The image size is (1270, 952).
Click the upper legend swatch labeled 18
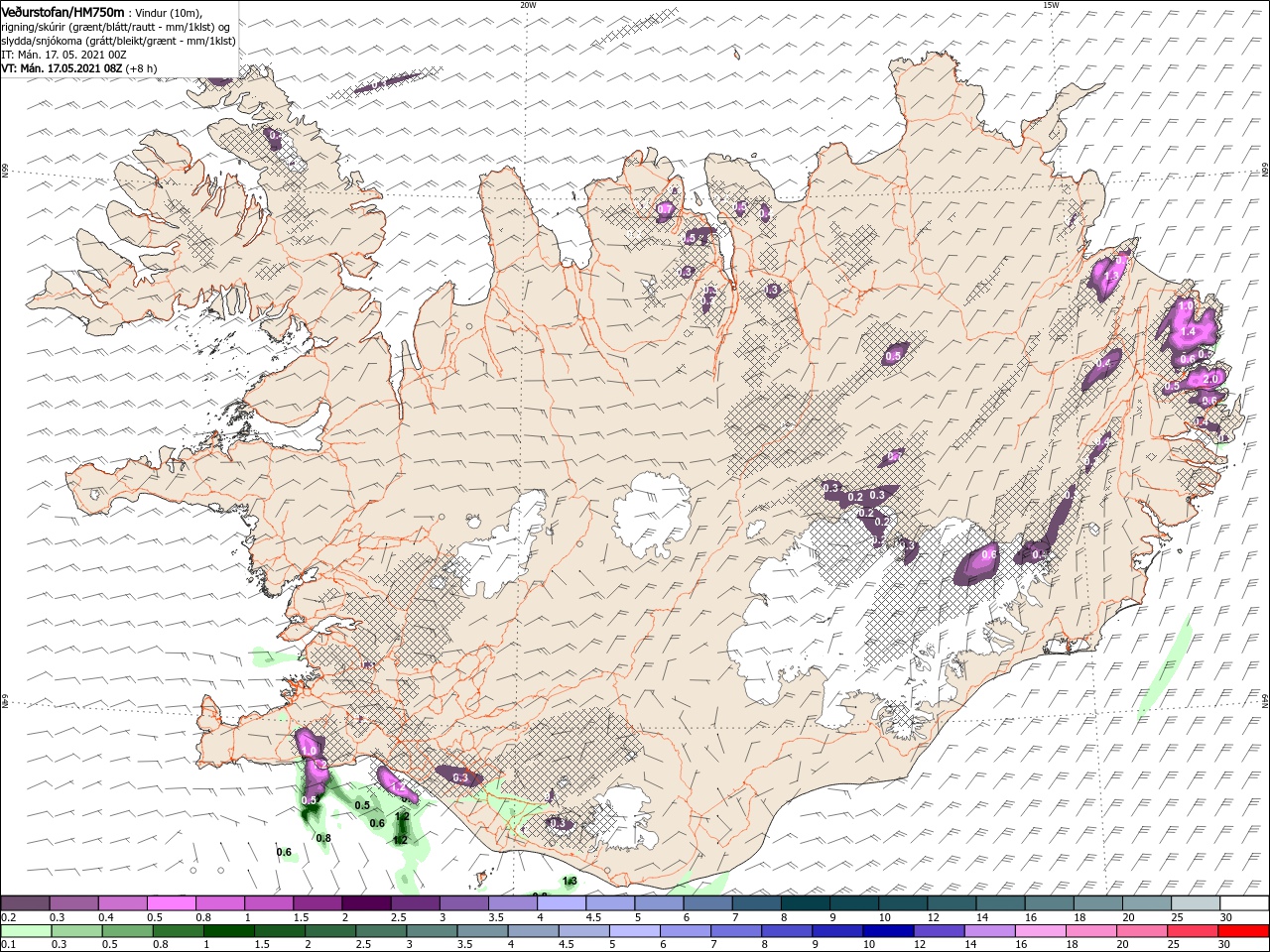[1097, 902]
